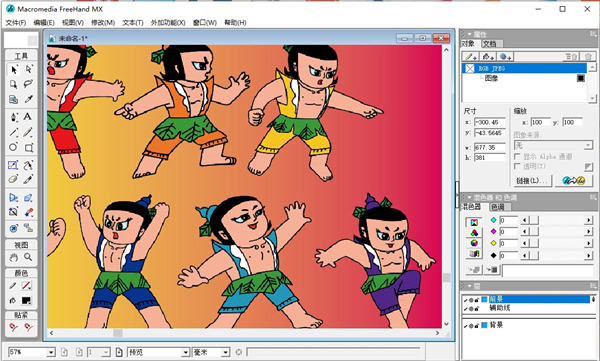This screenshot has width=600, height=361.
Task: Select the Rectangle tool
Action: tap(29, 148)
